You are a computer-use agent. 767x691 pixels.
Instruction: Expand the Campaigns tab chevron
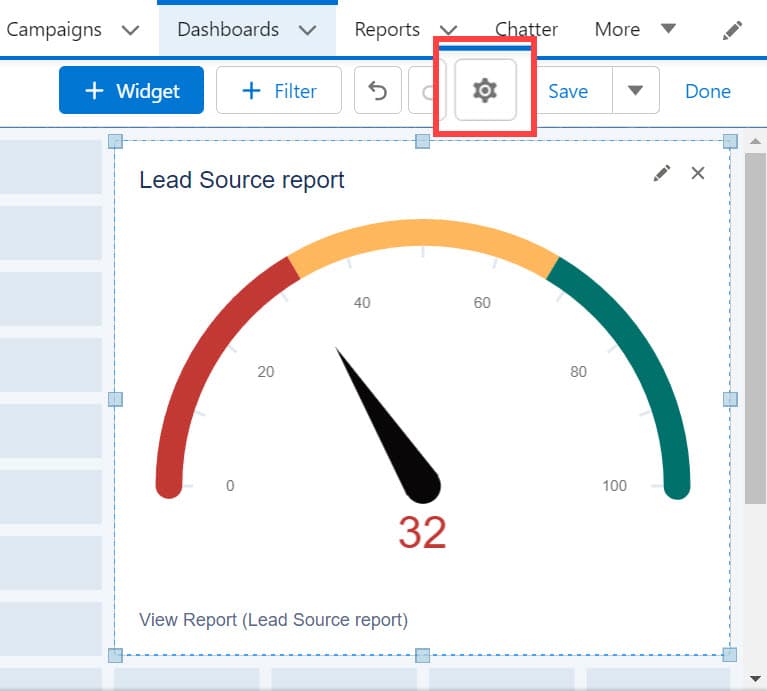131,30
